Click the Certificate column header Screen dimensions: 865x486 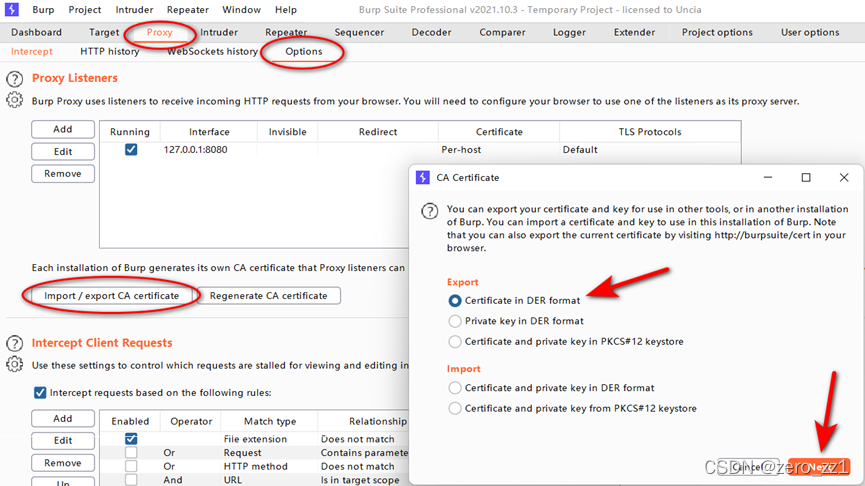coord(499,132)
